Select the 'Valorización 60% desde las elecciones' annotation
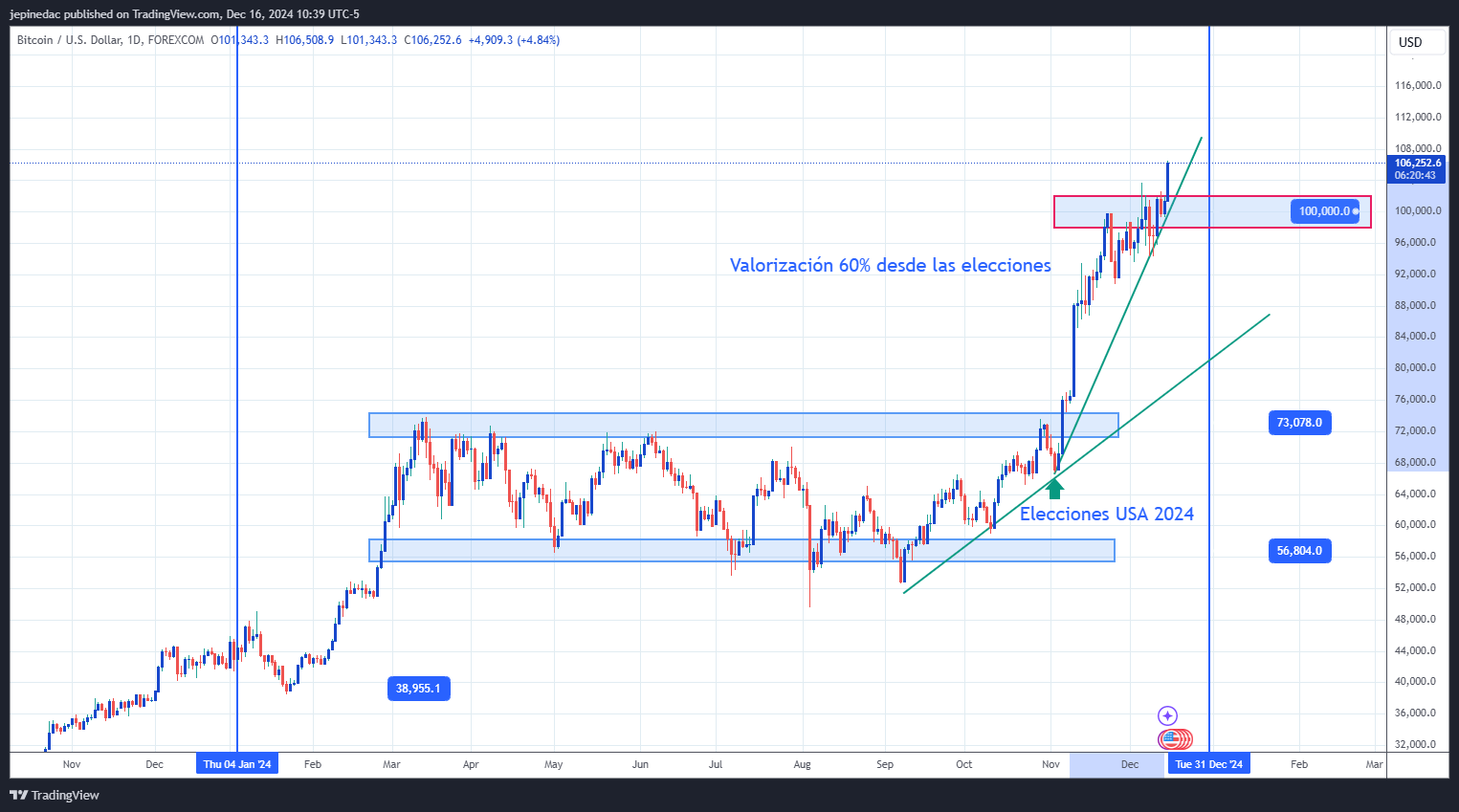This screenshot has width=1459, height=812. [891, 266]
